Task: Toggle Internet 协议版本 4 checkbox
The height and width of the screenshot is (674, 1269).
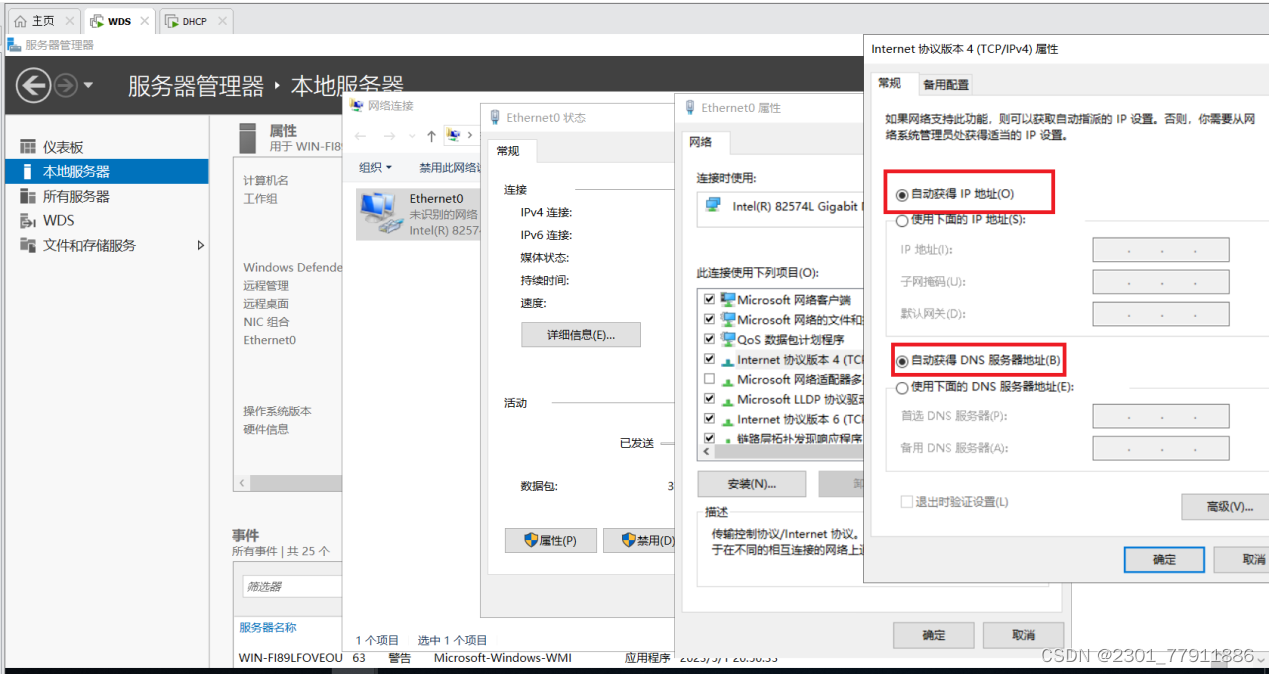Action: [x=710, y=359]
